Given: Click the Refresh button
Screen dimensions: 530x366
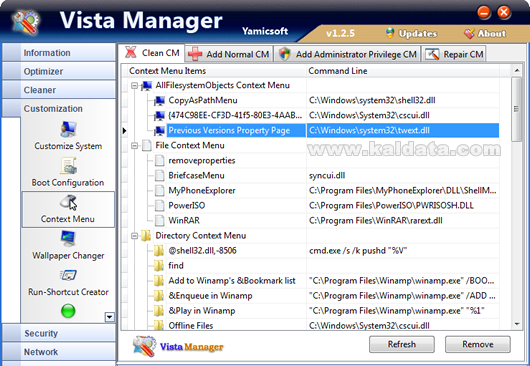Looking at the screenshot, I should tap(402, 344).
